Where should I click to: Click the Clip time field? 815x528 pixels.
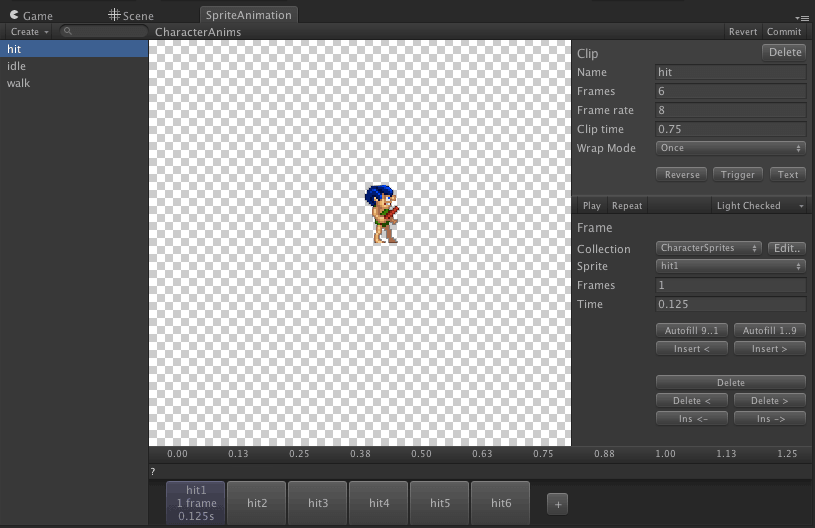(731, 129)
